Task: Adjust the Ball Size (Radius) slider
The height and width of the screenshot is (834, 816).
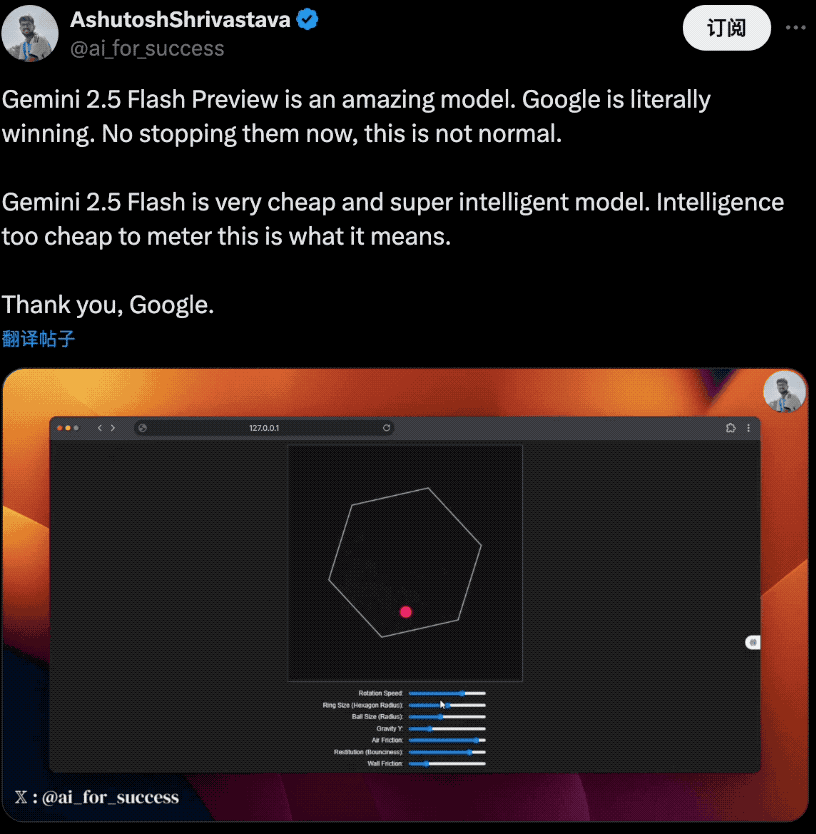Action: pos(447,717)
